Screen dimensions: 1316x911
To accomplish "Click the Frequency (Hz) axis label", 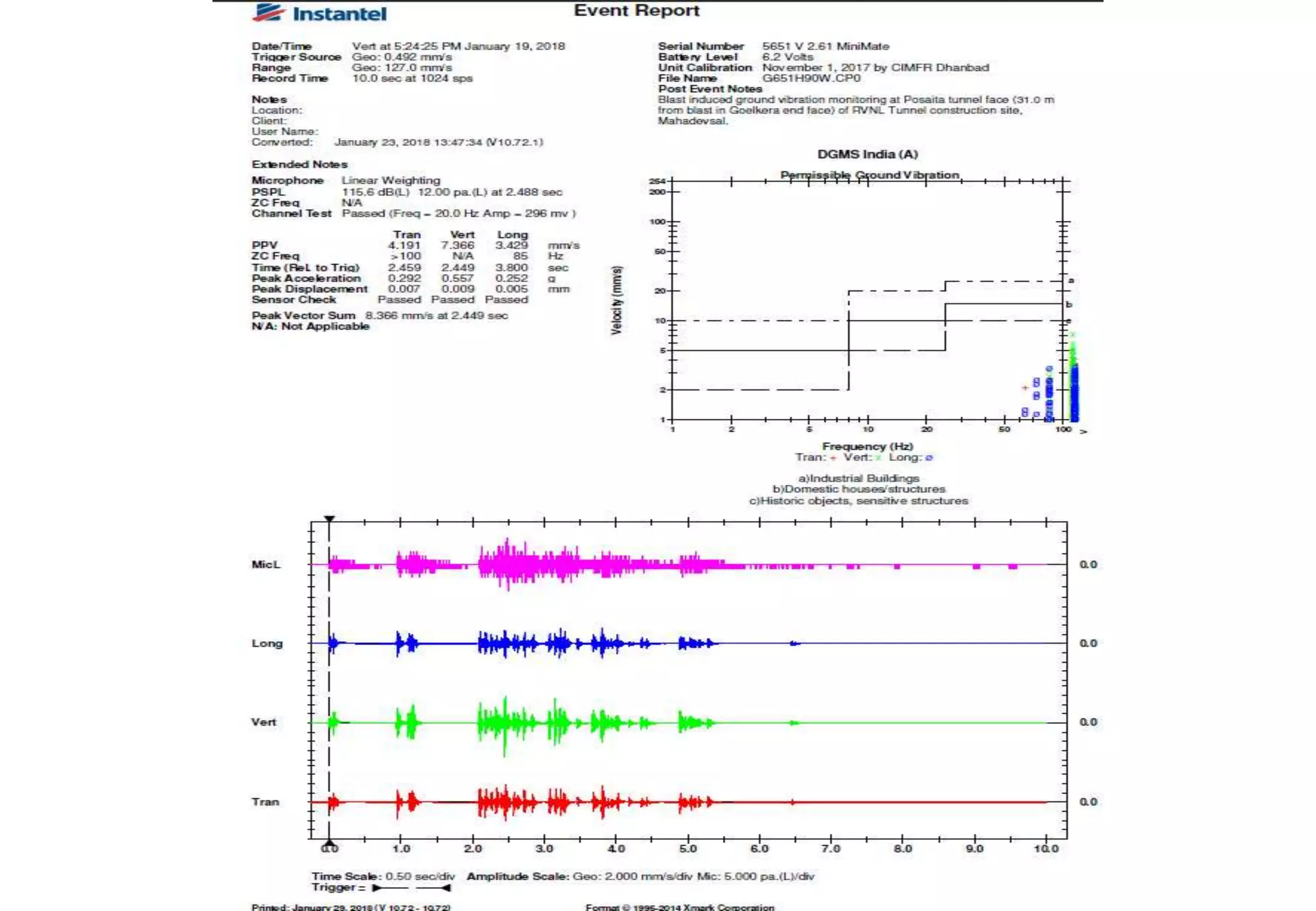I will coord(867,446).
